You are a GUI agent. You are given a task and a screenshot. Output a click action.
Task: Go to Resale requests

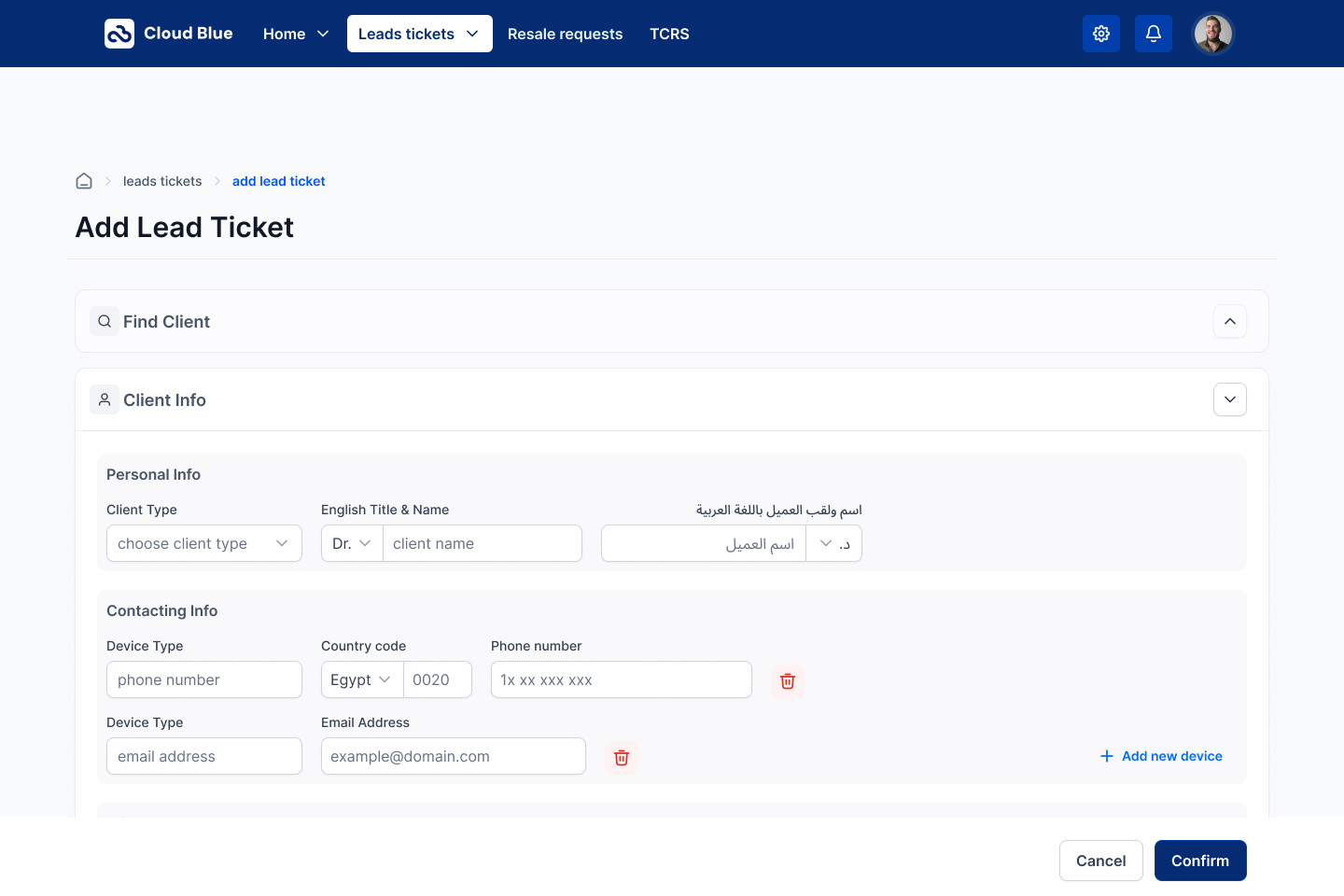coord(565,34)
